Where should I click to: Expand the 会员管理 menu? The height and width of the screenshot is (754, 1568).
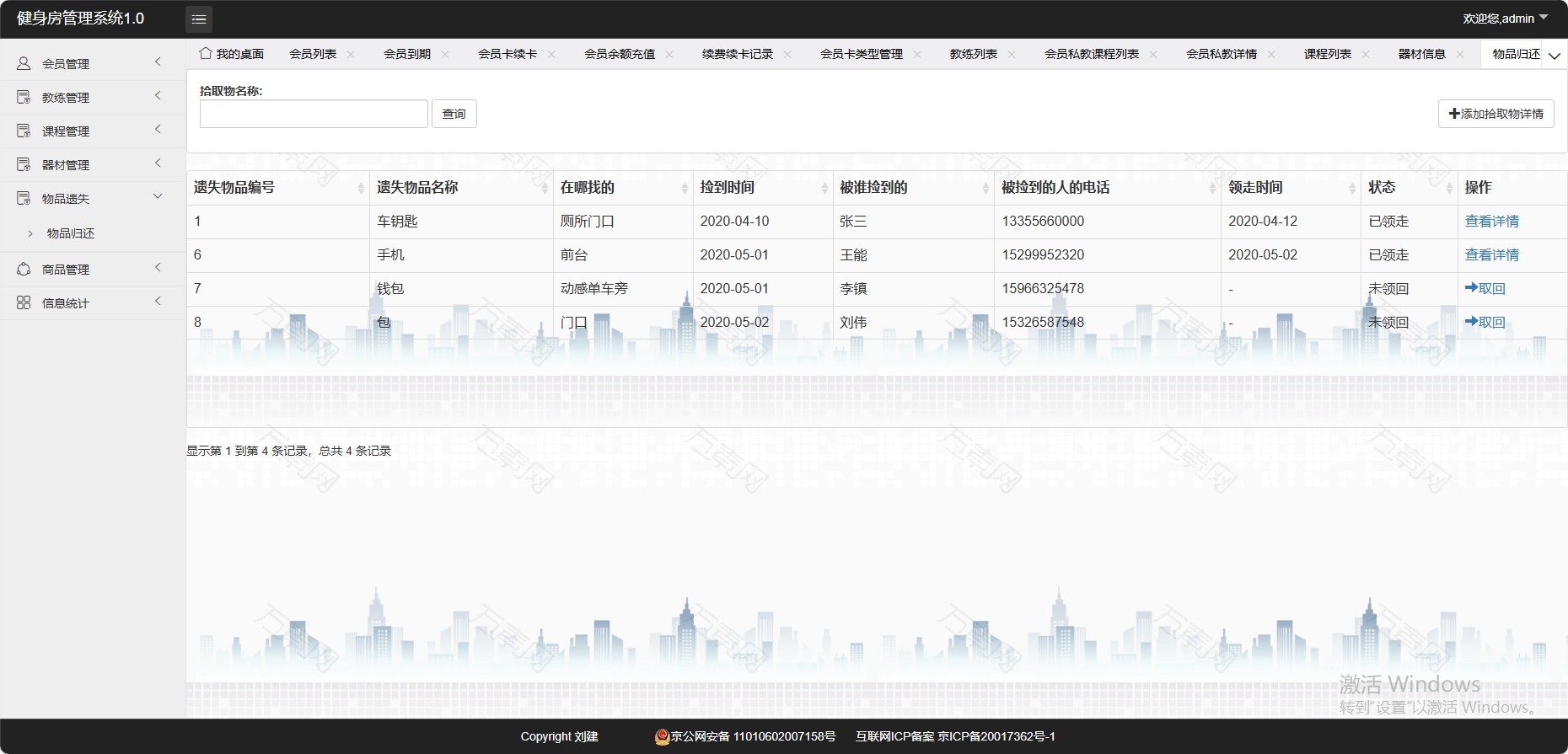click(158, 62)
